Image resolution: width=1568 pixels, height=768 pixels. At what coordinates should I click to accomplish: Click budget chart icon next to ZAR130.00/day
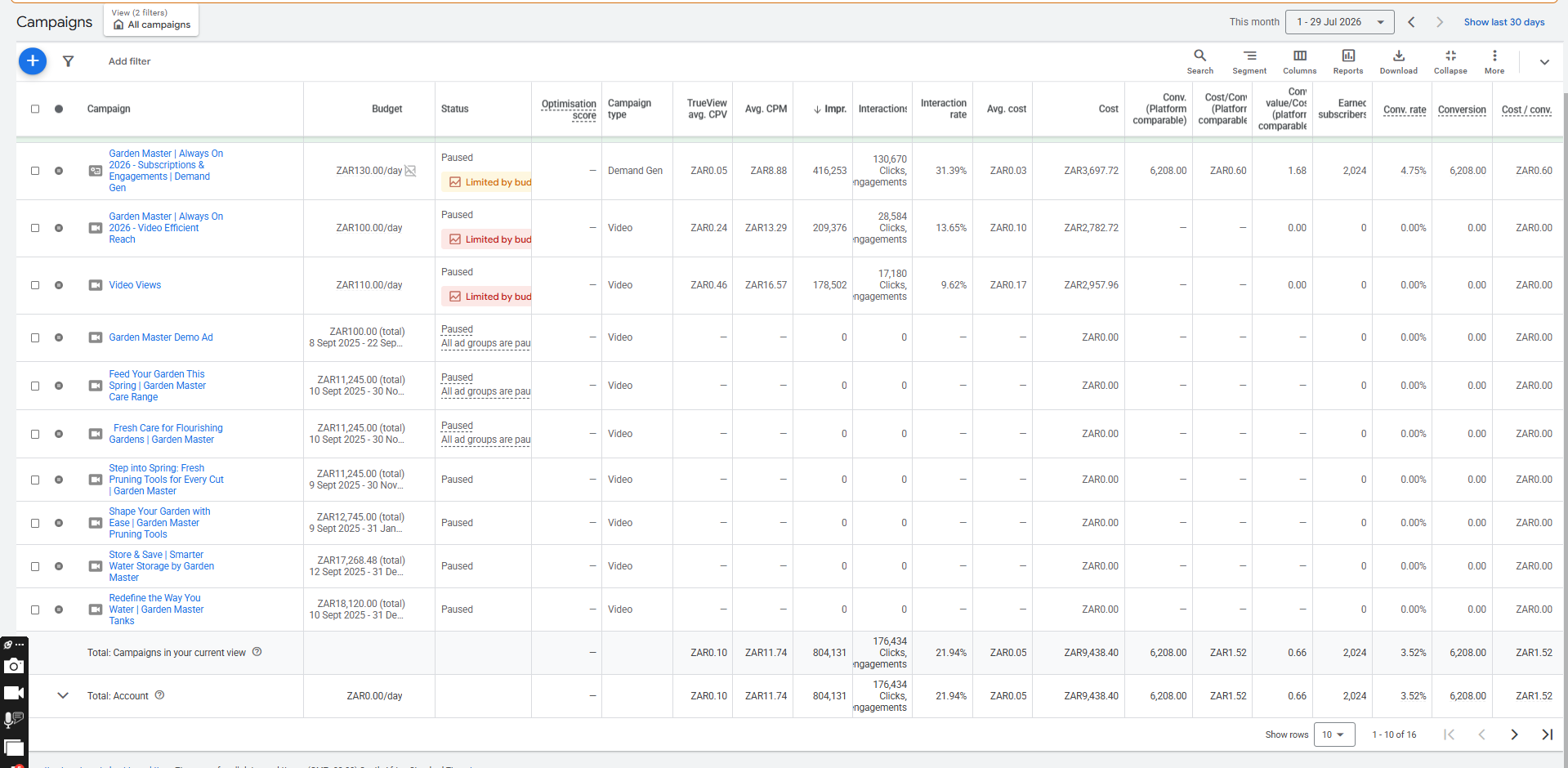[x=411, y=171]
